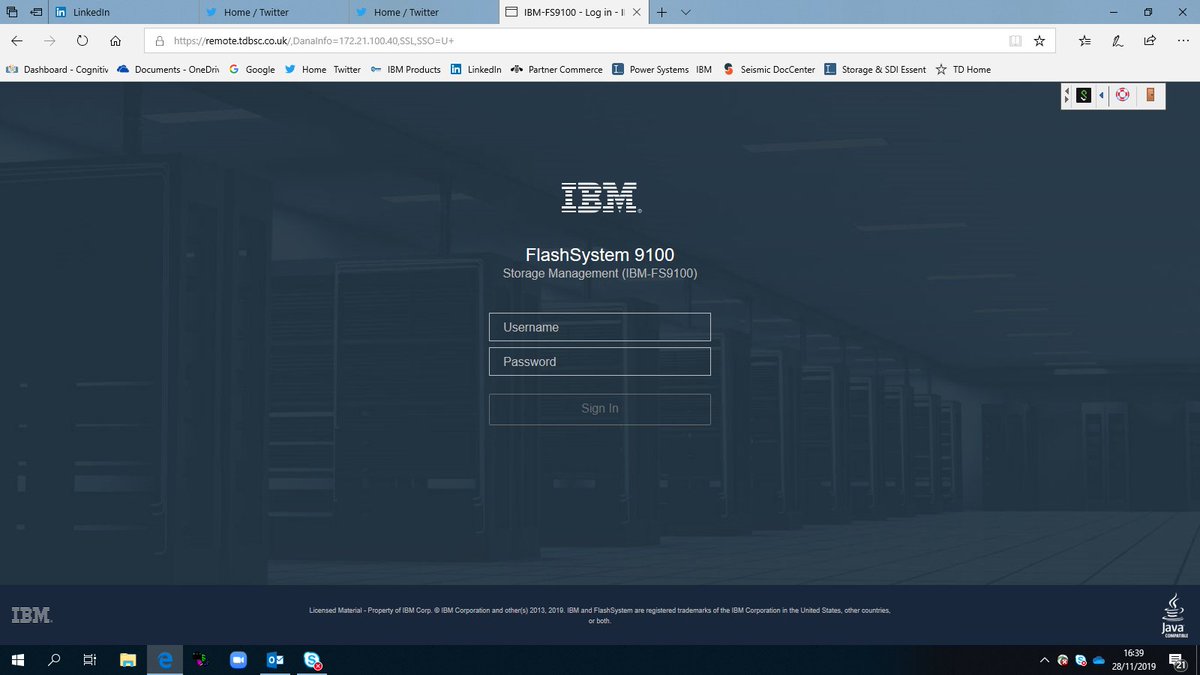Click the Share page icon

1150,41
